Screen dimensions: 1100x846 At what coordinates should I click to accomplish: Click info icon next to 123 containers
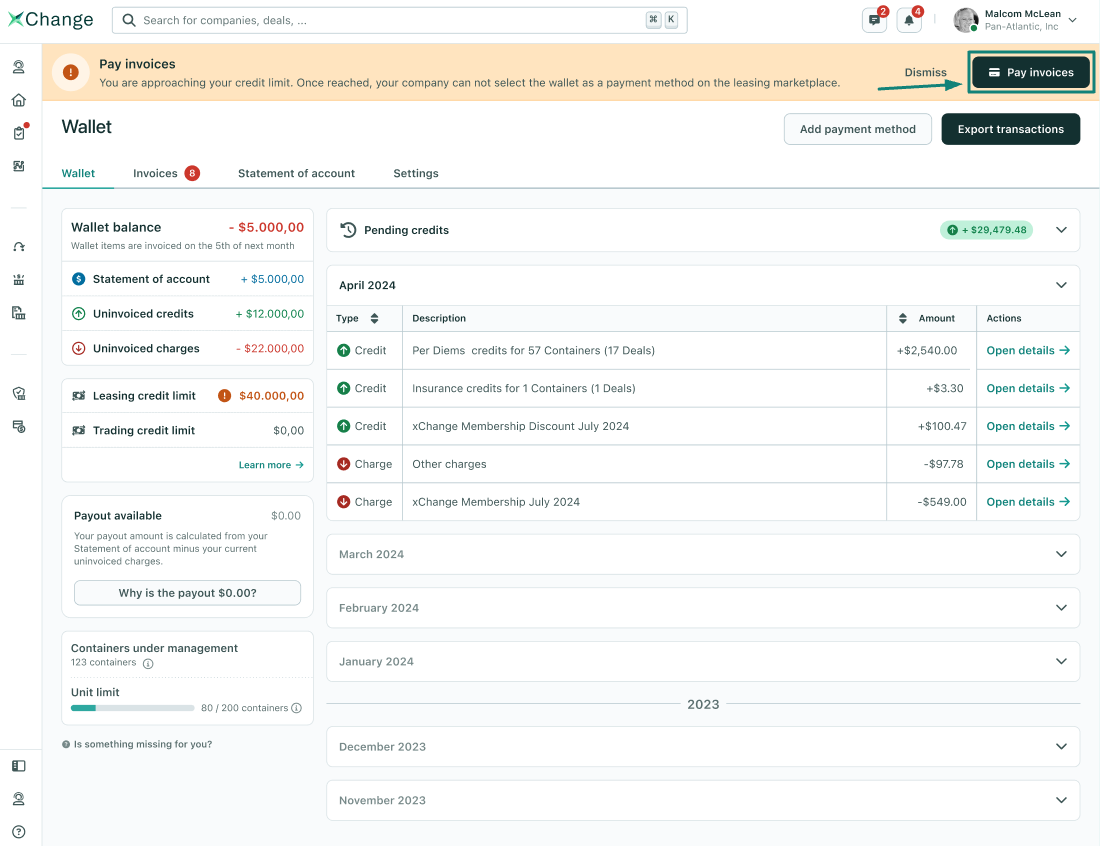tap(148, 663)
